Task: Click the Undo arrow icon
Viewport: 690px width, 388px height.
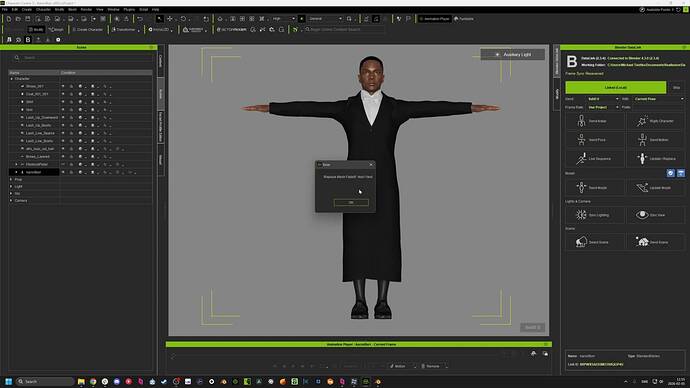Action: pyautogui.click(x=140, y=19)
